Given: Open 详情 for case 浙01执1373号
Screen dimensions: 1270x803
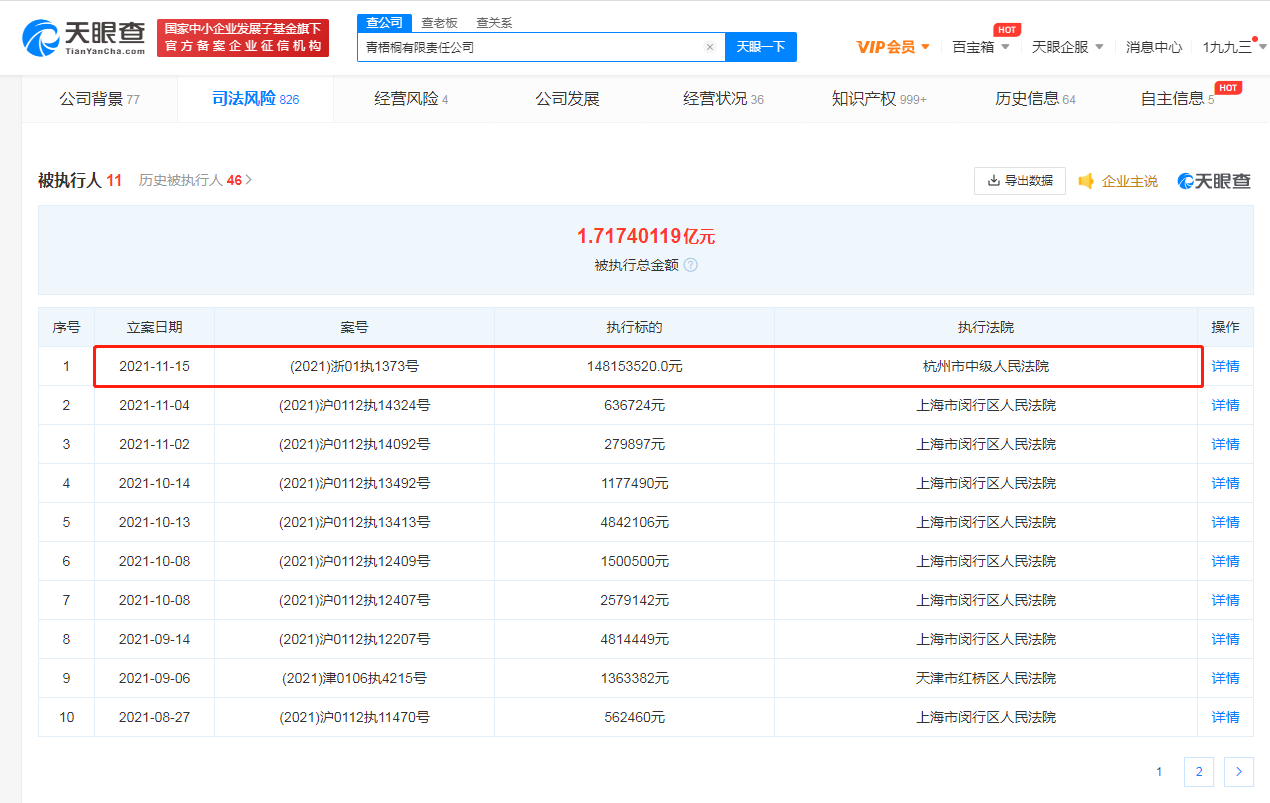Looking at the screenshot, I should pyautogui.click(x=1225, y=367).
